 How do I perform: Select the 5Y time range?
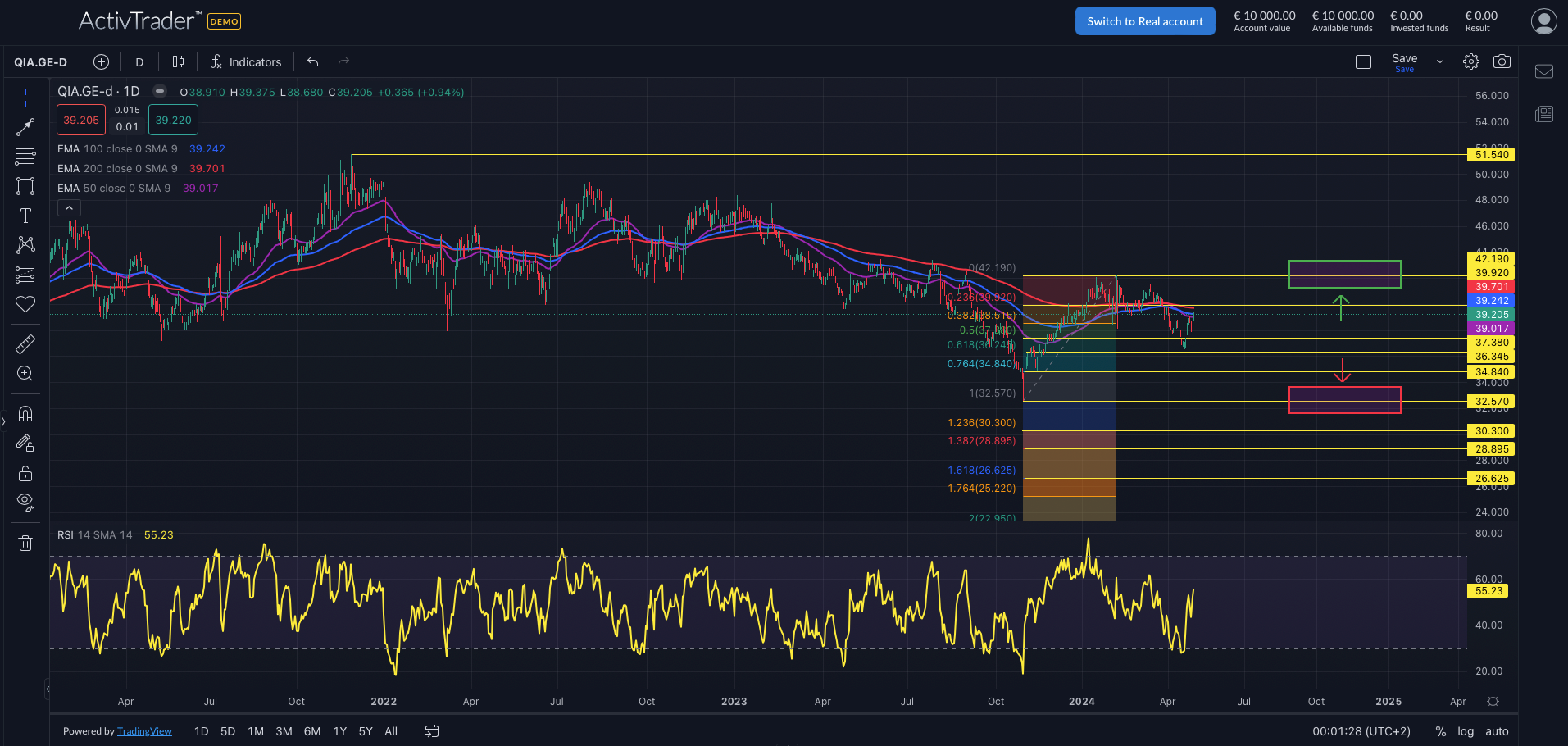(x=366, y=731)
